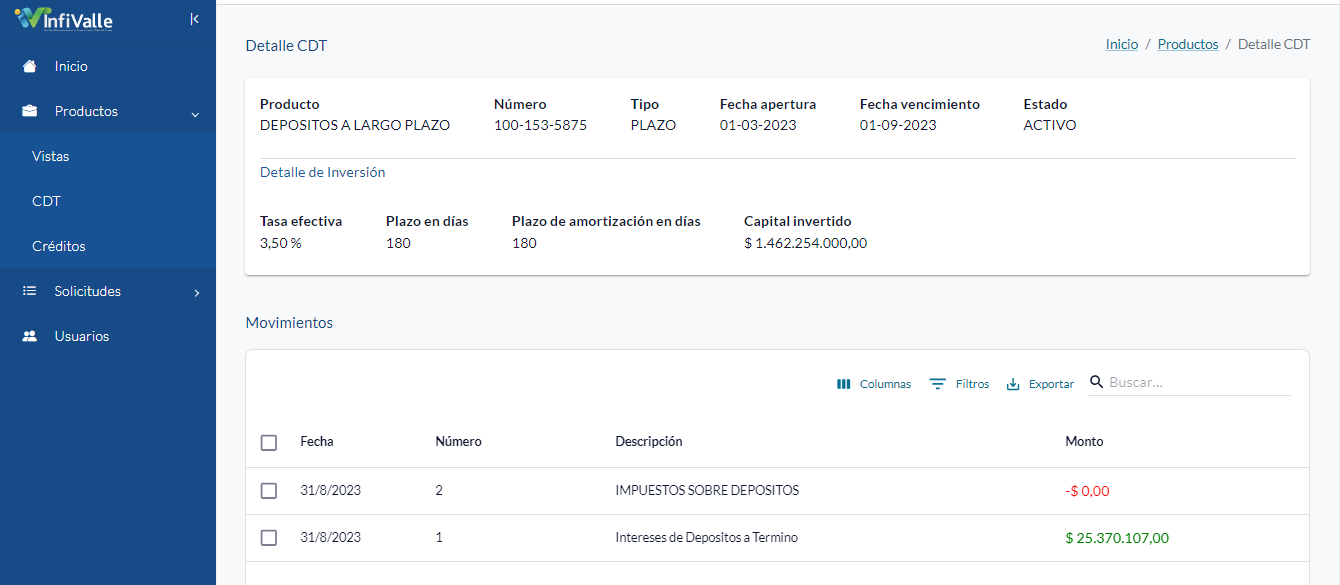
Task: Click the ACTIVO status value
Action: [1050, 125]
